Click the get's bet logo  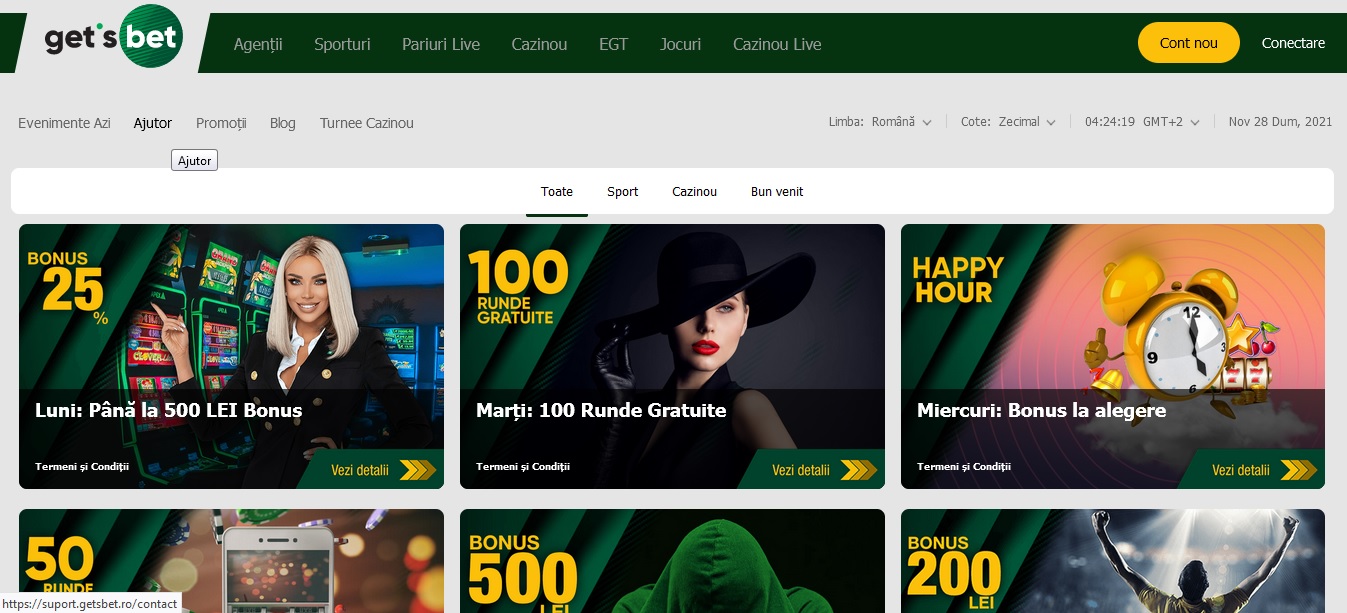pyautogui.click(x=113, y=38)
